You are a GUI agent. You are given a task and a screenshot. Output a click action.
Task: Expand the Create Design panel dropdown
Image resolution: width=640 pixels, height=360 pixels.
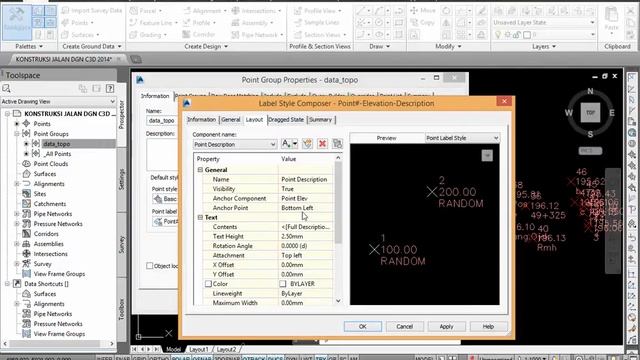tap(206, 46)
